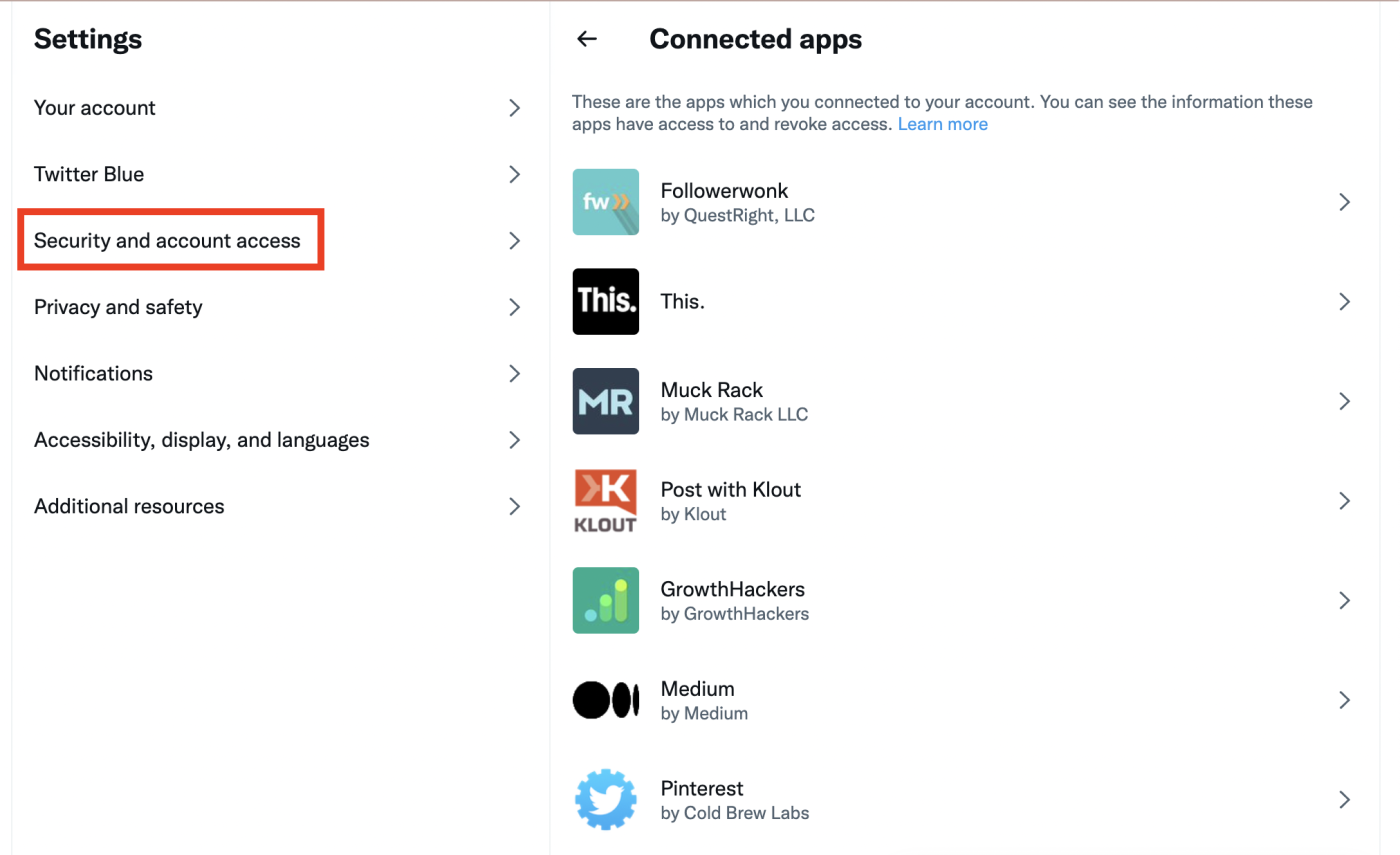The width and height of the screenshot is (1400, 855).
Task: Click the Pinterest gear bird icon
Action: (606, 799)
